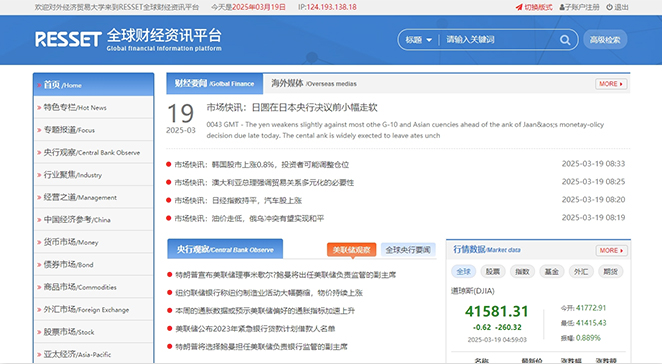
Task: Select the 股票 market filter pill
Action: [493, 272]
